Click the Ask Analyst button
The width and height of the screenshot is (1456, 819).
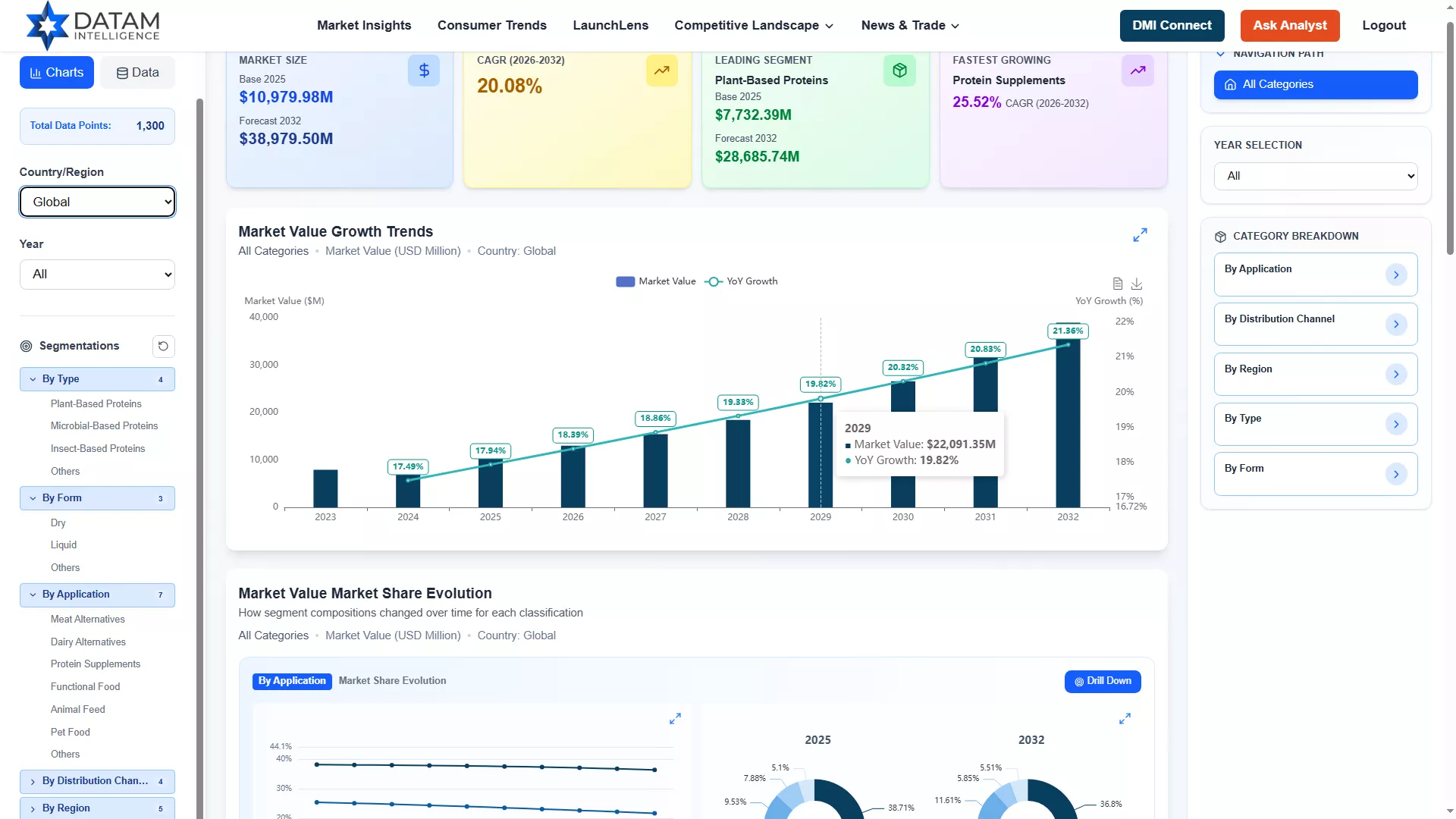coord(1290,26)
